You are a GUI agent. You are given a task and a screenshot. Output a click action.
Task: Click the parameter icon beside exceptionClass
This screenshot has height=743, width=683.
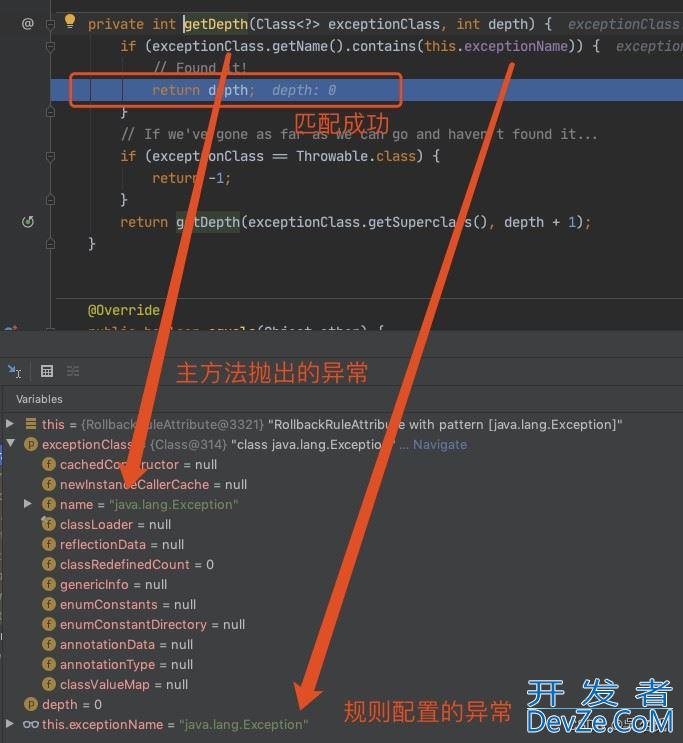pos(30,444)
